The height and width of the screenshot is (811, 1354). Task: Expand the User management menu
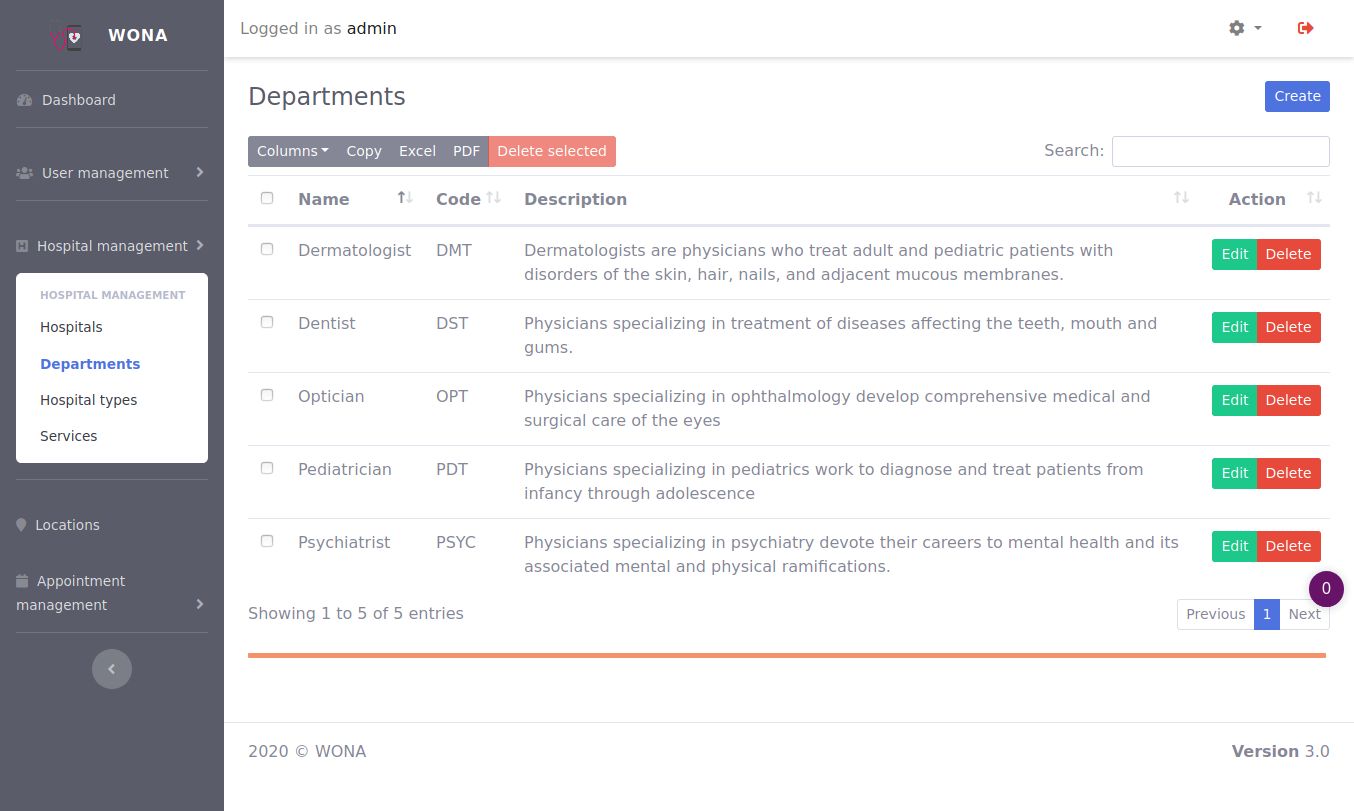coord(112,173)
